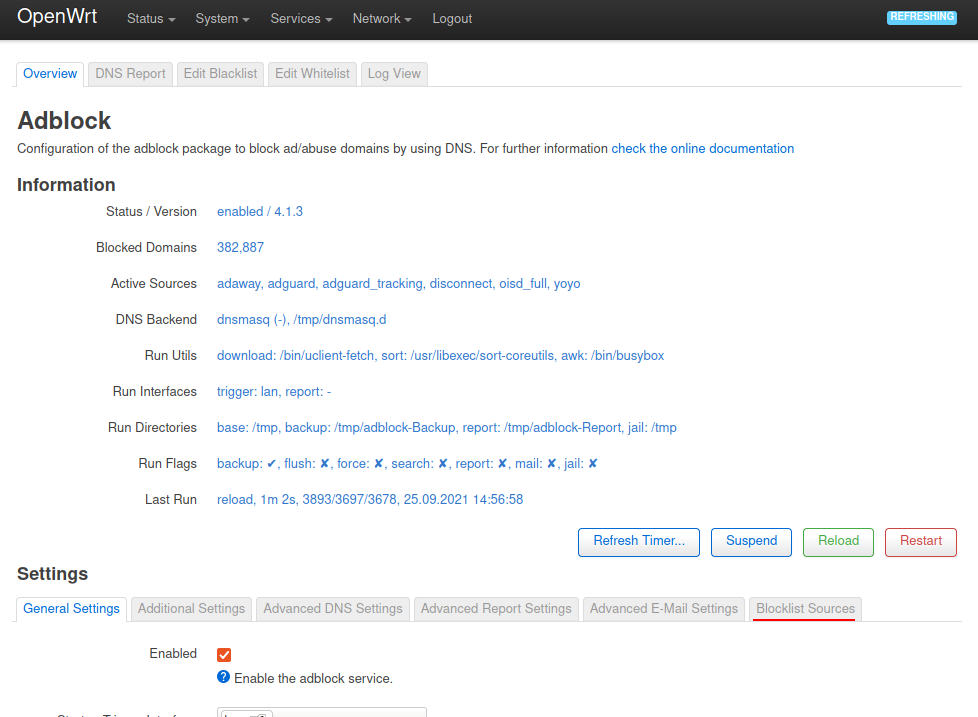Viewport: 978px width, 717px height.
Task: Select the General Settings tab
Action: click(x=71, y=609)
